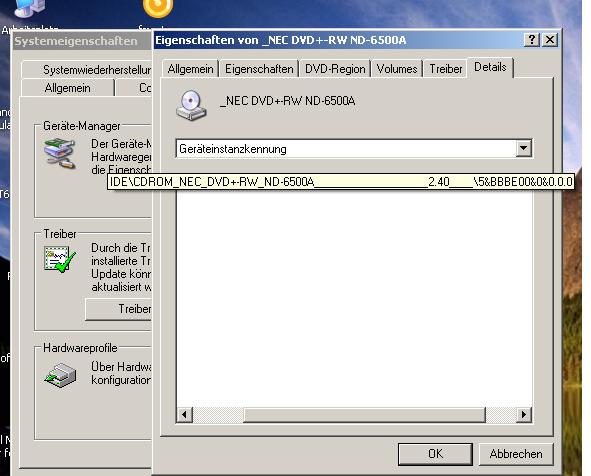
Task: Open Systemwiederherstellung tab in Systemeigenschaften
Action: click(86, 70)
